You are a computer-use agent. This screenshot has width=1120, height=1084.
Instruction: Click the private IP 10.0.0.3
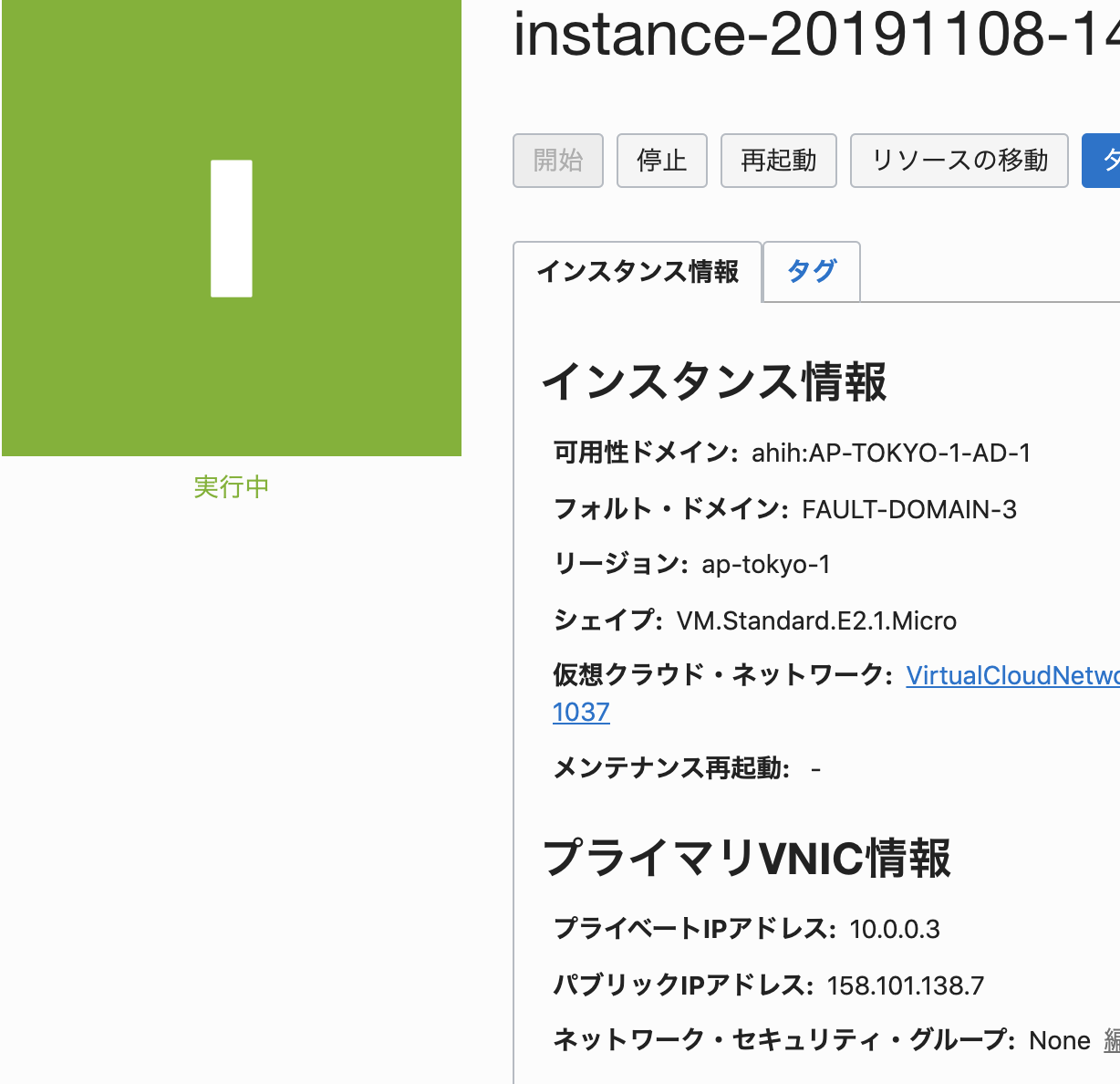point(895,930)
